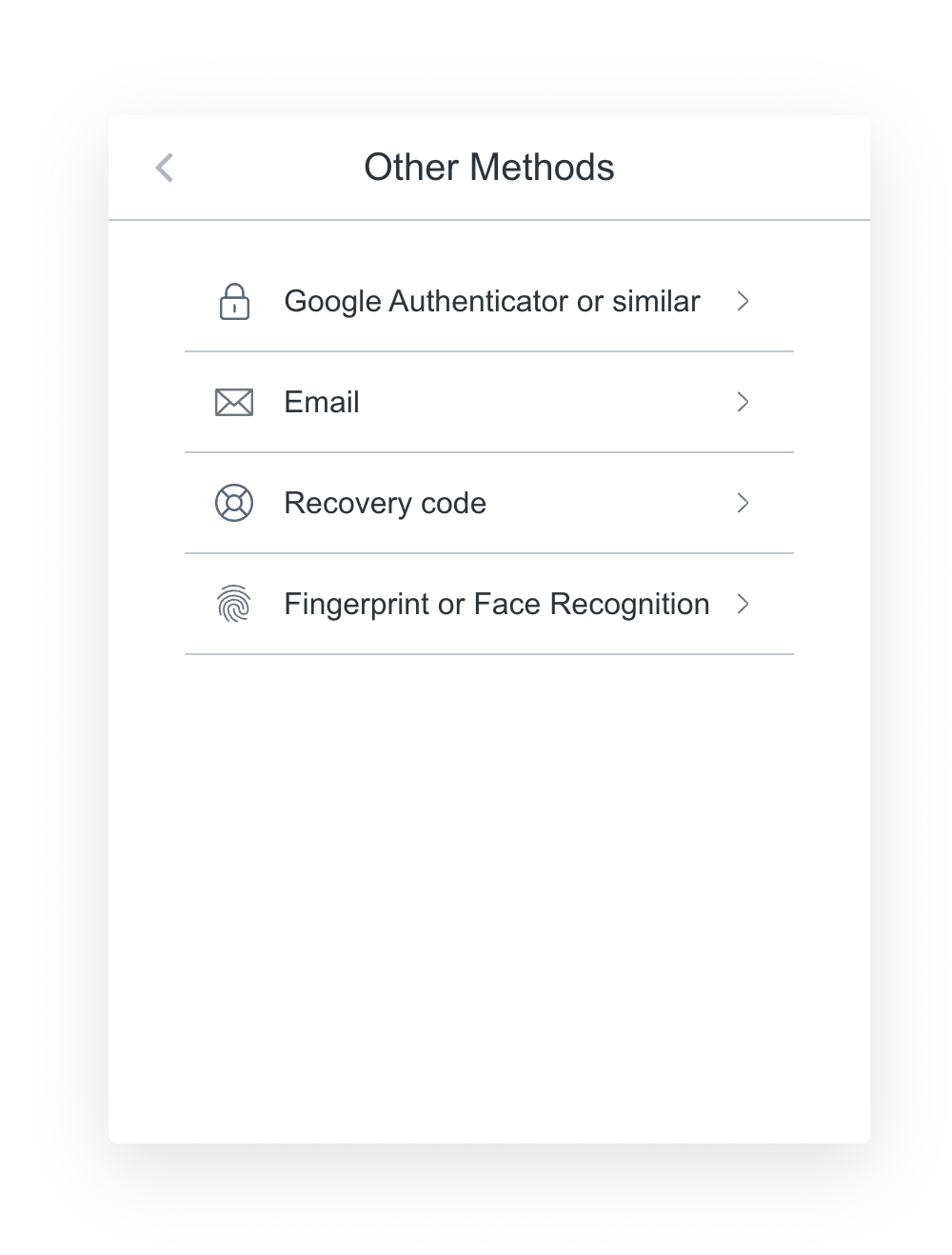The image size is (952, 1255).
Task: Choose "Fingerprint or Face Recognition" label
Action: (496, 604)
